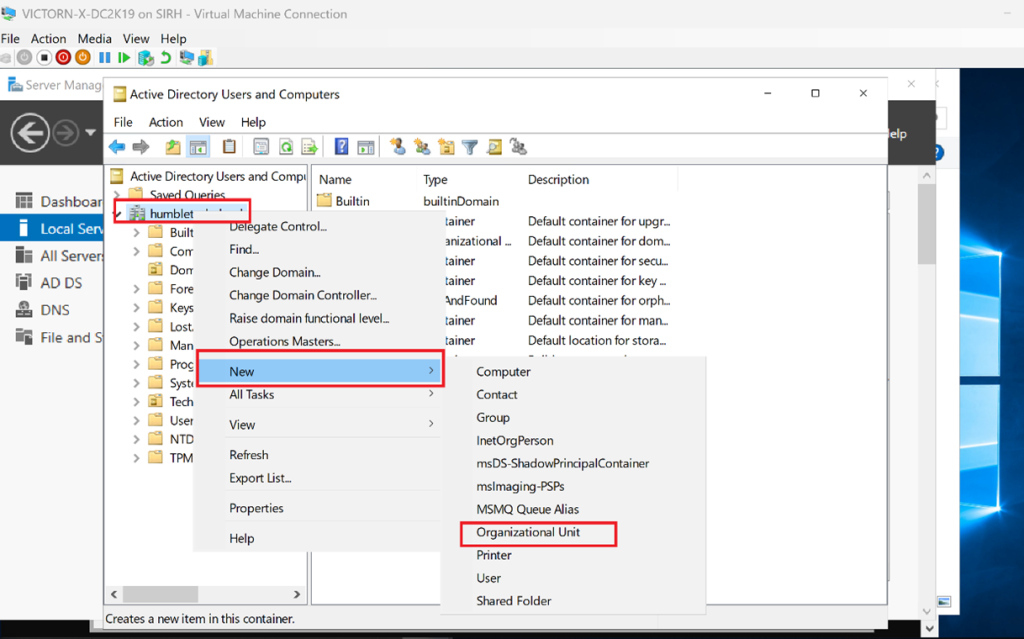Click the tree pane horizontal scrollbar thumb
The image size is (1024, 639).
pyautogui.click(x=161, y=594)
